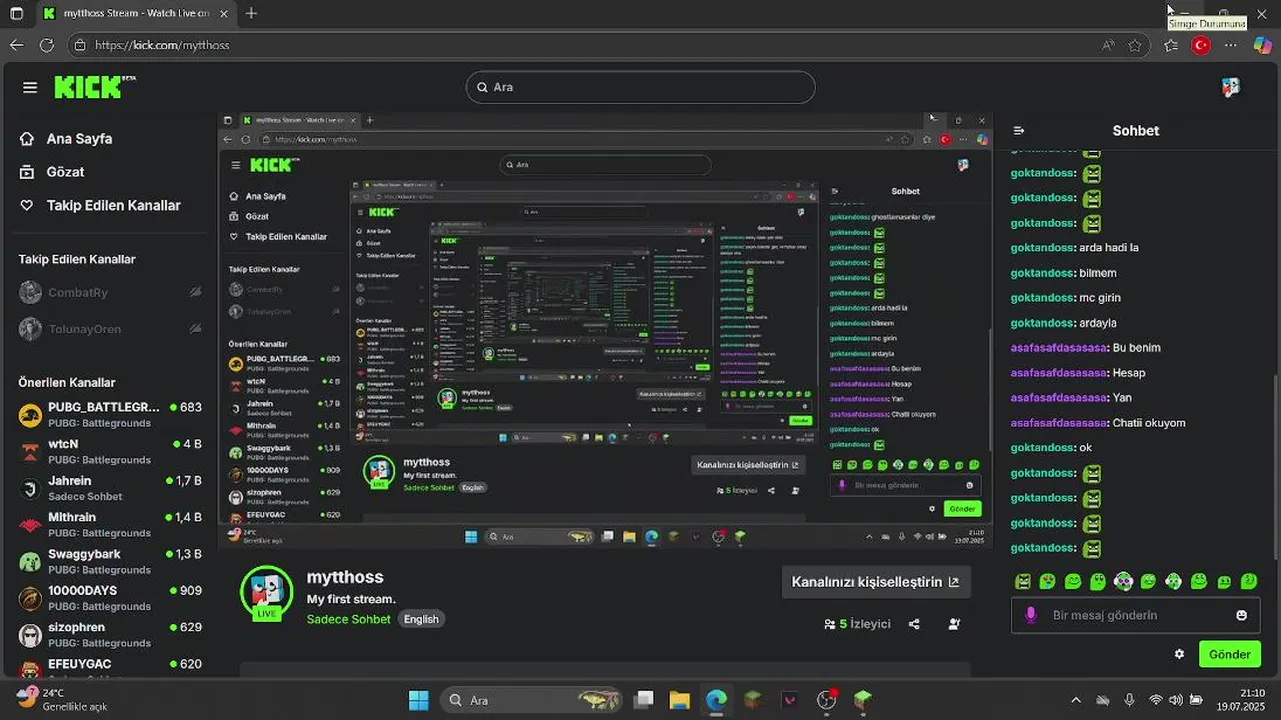This screenshot has height=720, width=1281.
Task: Open the browser favorites list icon
Action: coord(1171,45)
